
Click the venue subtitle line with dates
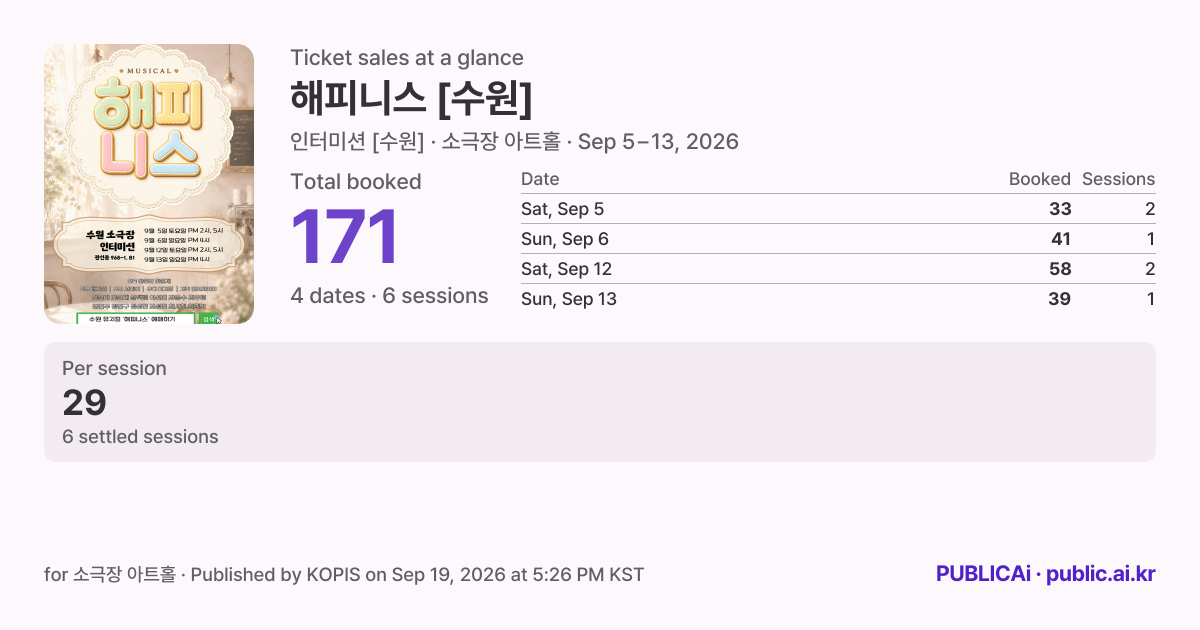[x=514, y=142]
